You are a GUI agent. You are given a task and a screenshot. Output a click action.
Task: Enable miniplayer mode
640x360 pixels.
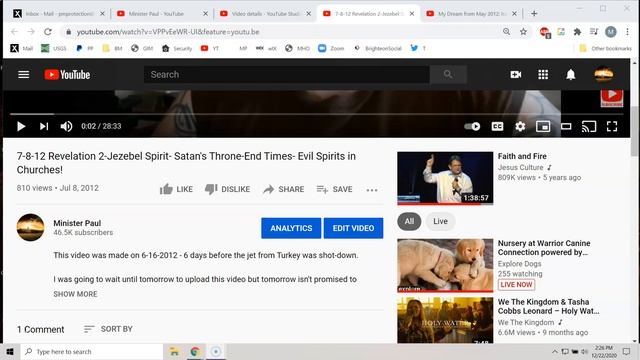[x=543, y=127]
